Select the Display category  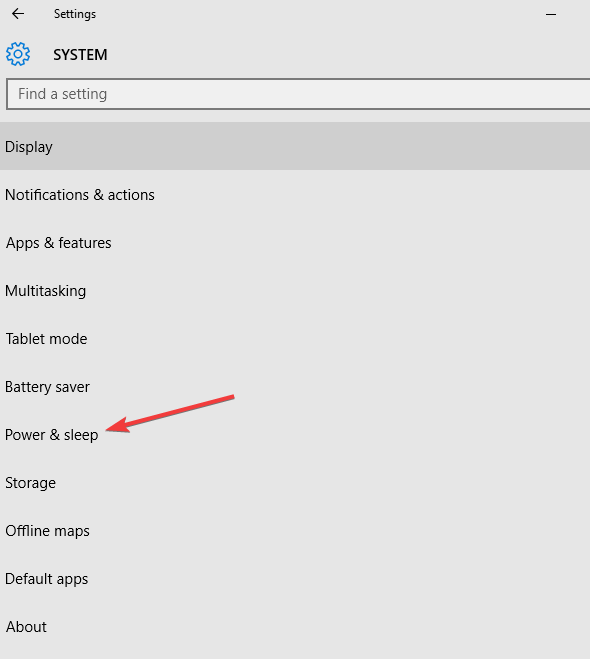coord(295,146)
